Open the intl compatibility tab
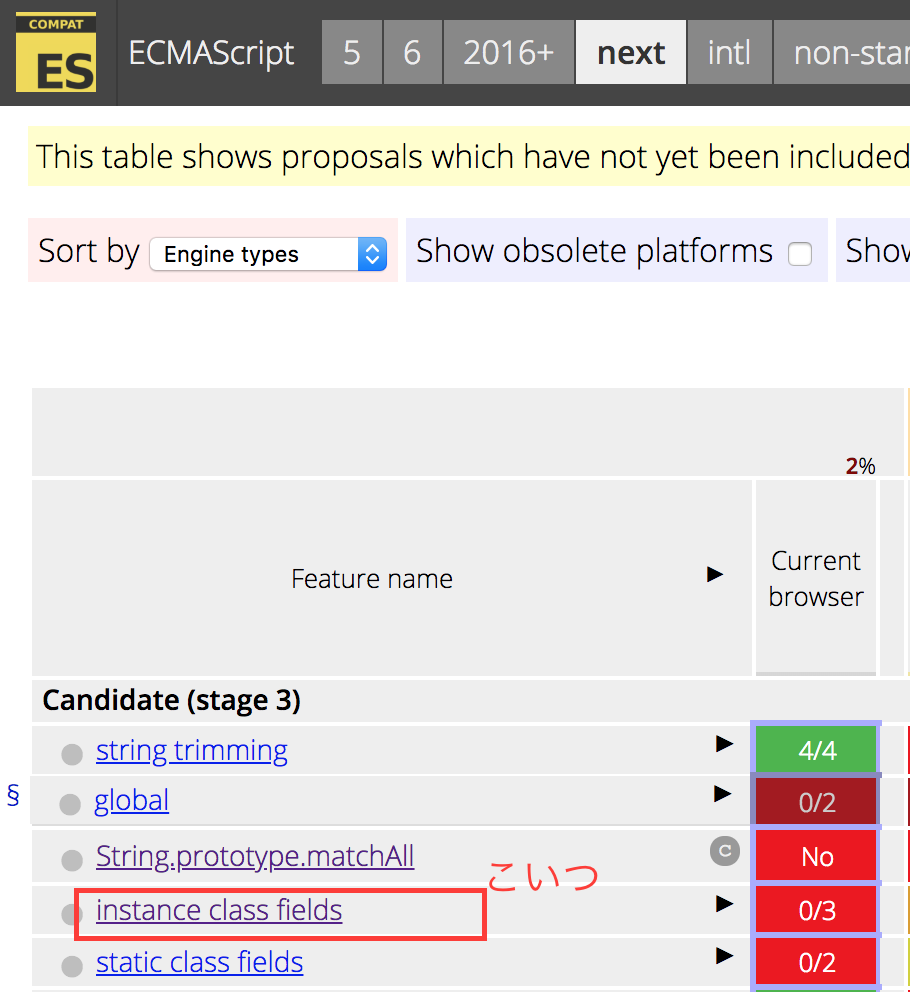Viewport: 910px width, 992px height. [729, 53]
